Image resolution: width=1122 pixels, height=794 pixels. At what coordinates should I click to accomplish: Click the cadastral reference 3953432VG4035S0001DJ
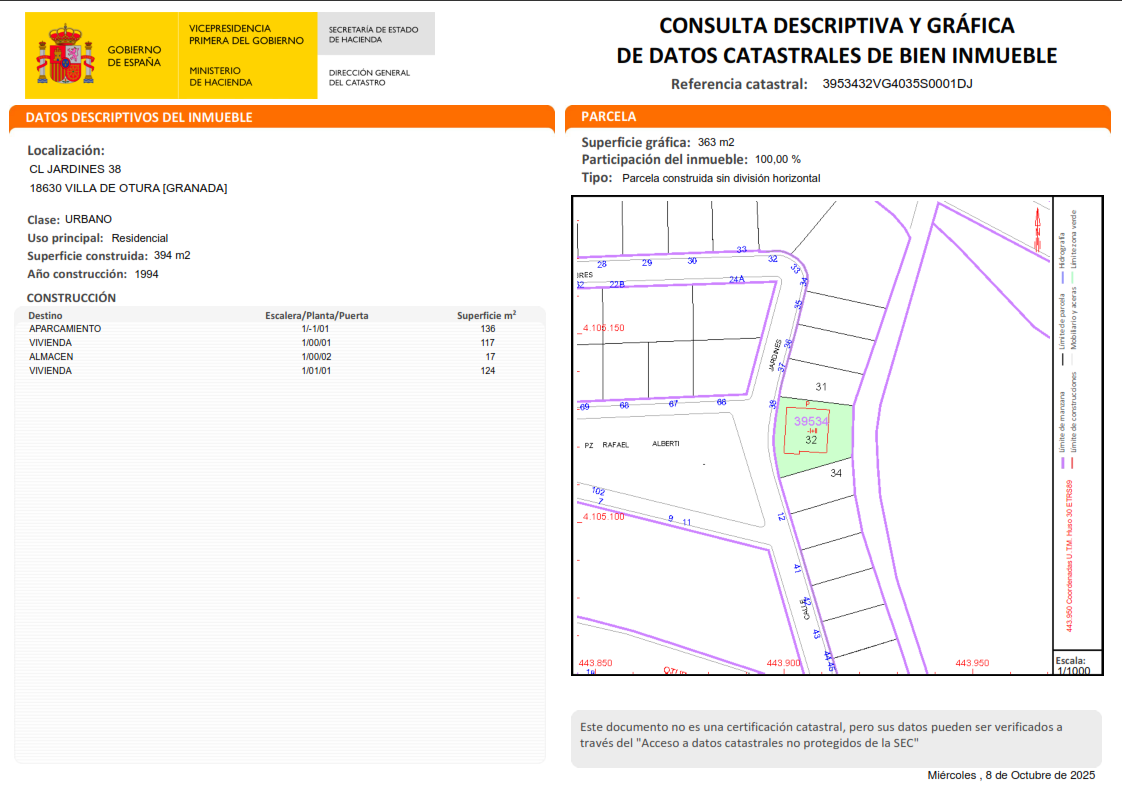(x=897, y=84)
